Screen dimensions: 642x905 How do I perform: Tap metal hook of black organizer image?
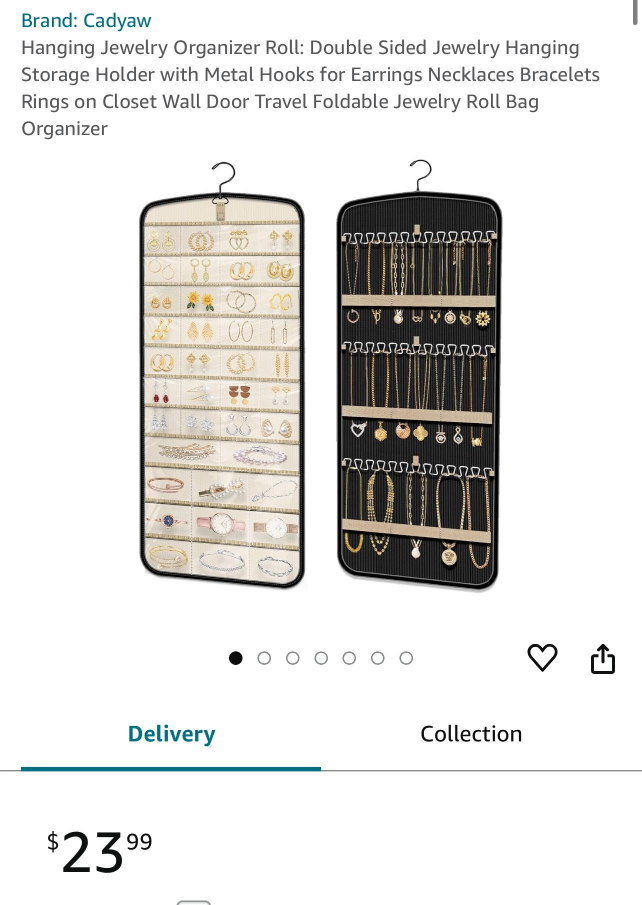(x=421, y=175)
